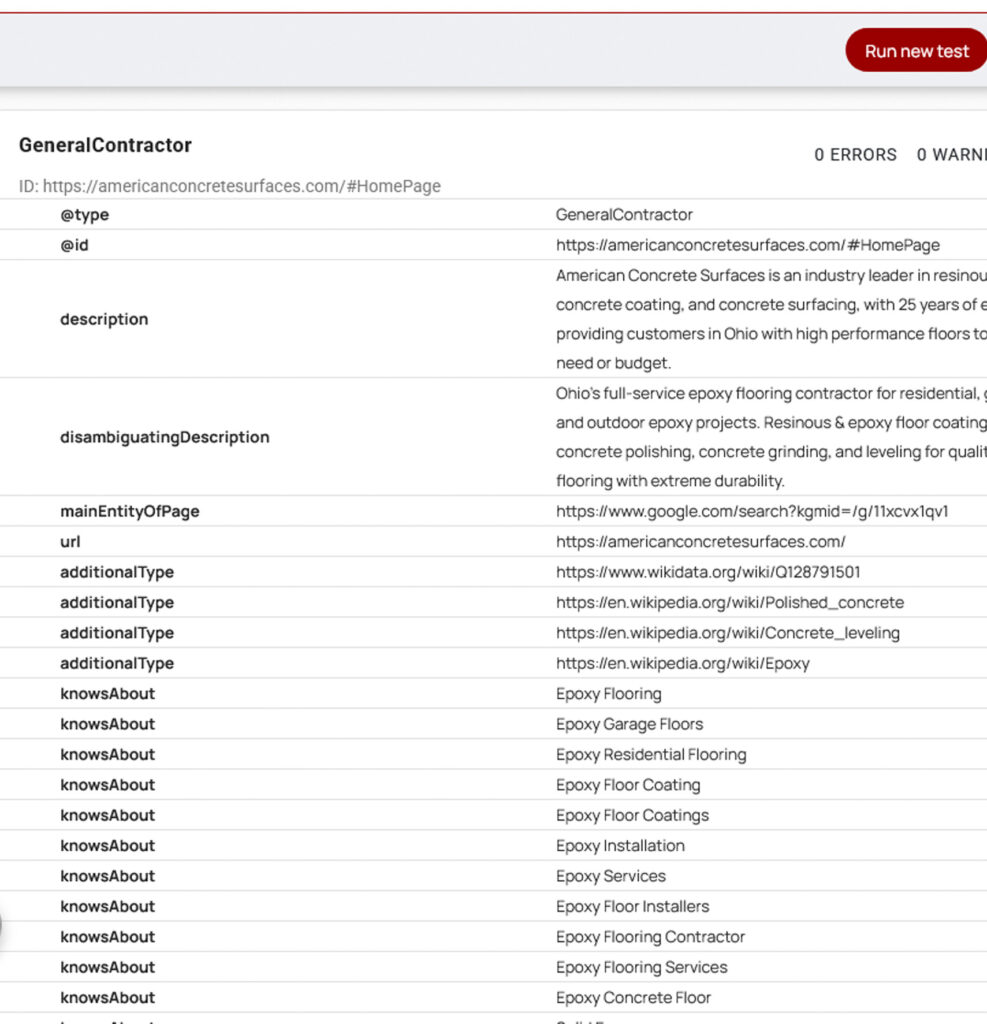Click the Epoxy Flooring Services value

coord(641,967)
